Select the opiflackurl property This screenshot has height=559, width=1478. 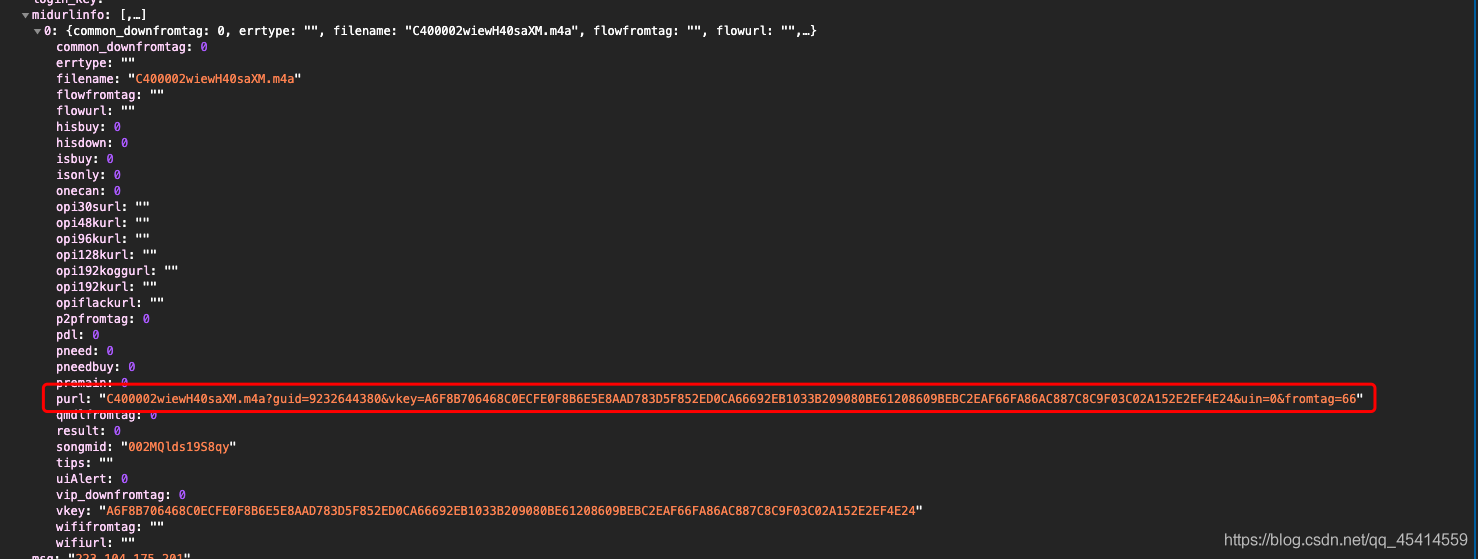110,303
